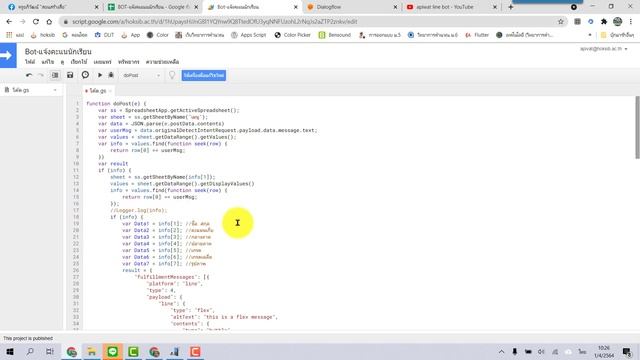The image size is (640, 360).
Task: Expand bookmarks overflow arrow
Action: click(589, 35)
